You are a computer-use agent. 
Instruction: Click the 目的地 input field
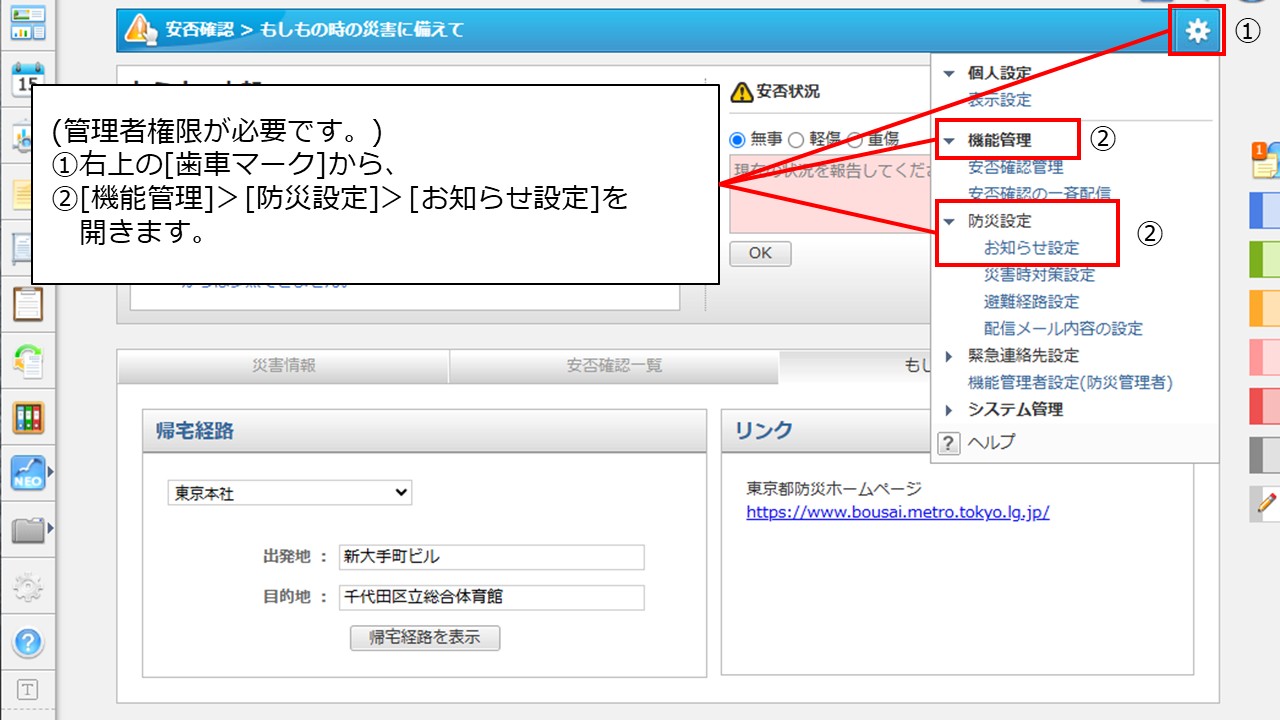(x=492, y=597)
